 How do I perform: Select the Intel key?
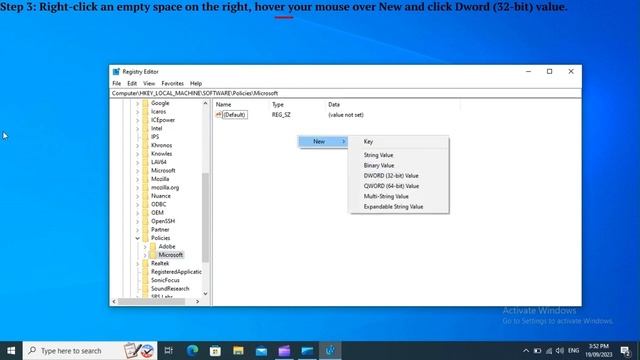tap(156, 128)
